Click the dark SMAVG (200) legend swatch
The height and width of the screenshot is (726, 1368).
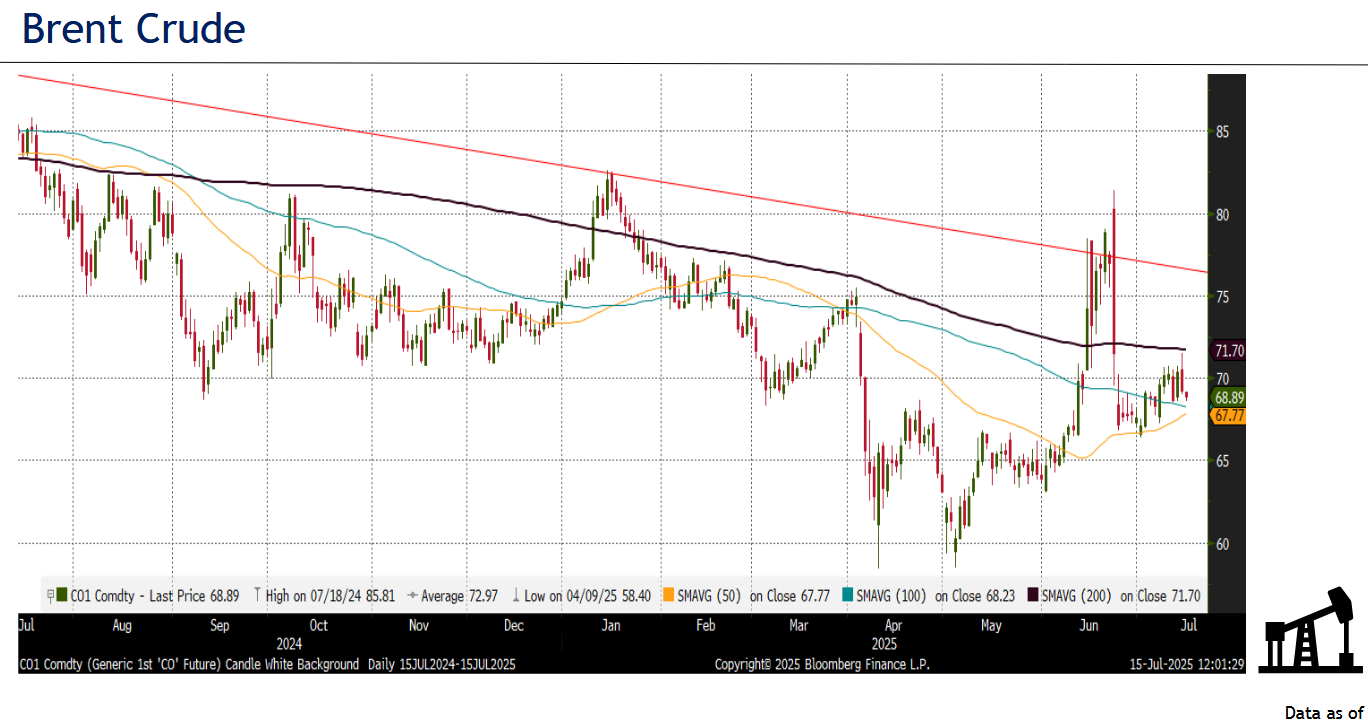tap(1034, 596)
